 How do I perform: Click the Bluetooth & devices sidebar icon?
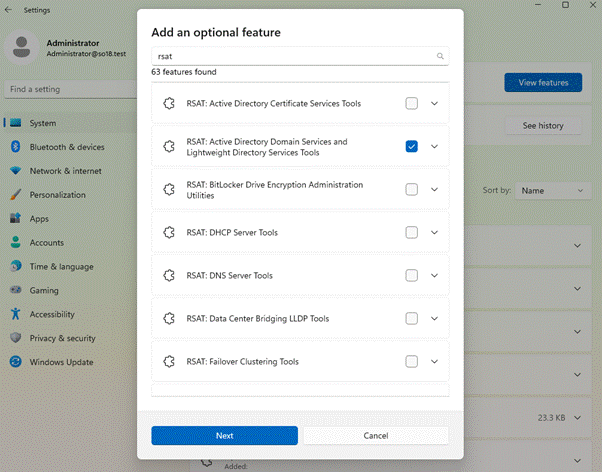coord(15,147)
